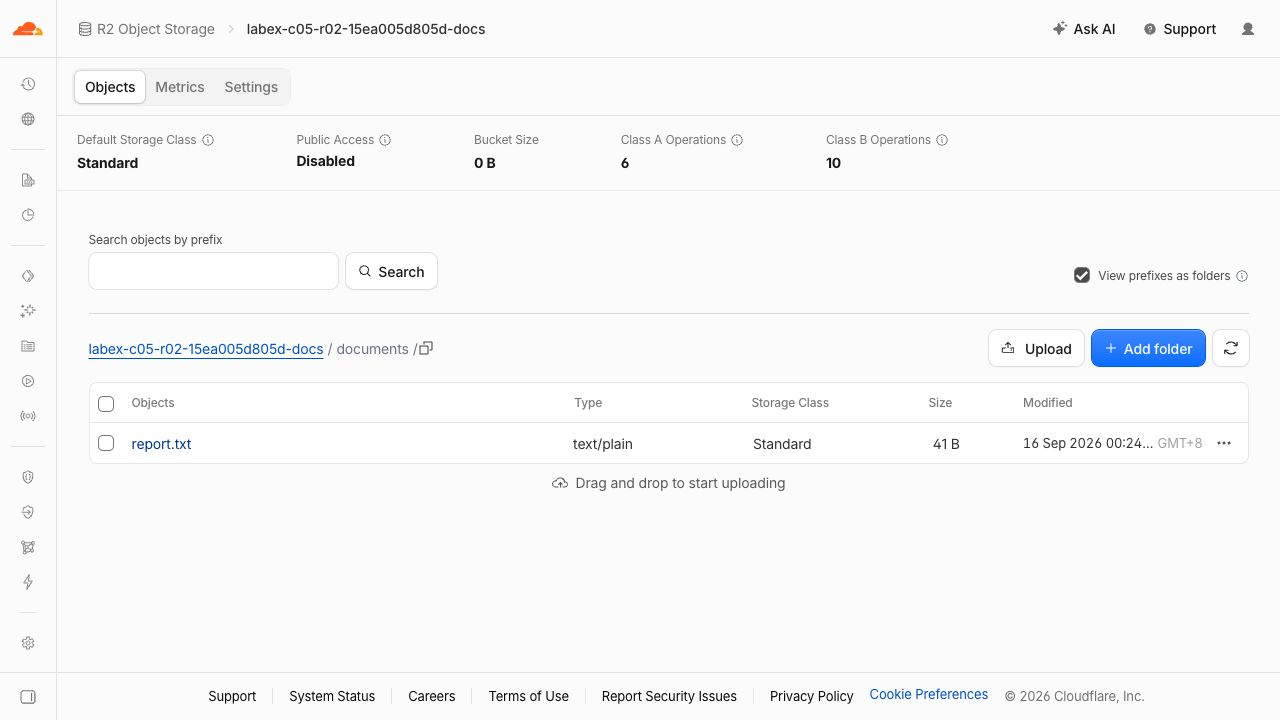The image size is (1280, 720).
Task: Open the storage folder icon in sidebar
Action: tap(28, 346)
